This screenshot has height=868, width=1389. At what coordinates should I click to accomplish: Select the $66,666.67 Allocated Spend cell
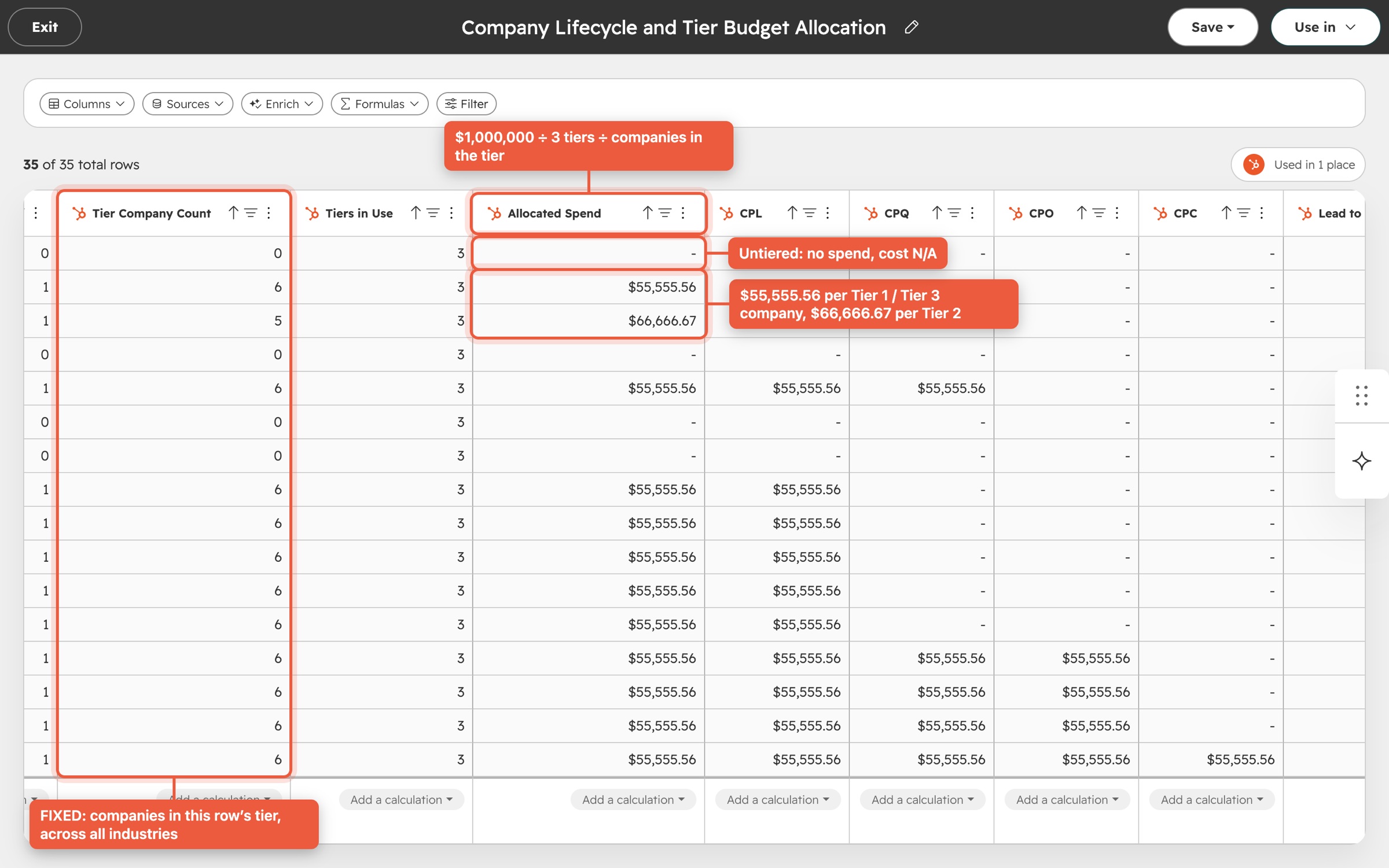[x=589, y=321]
